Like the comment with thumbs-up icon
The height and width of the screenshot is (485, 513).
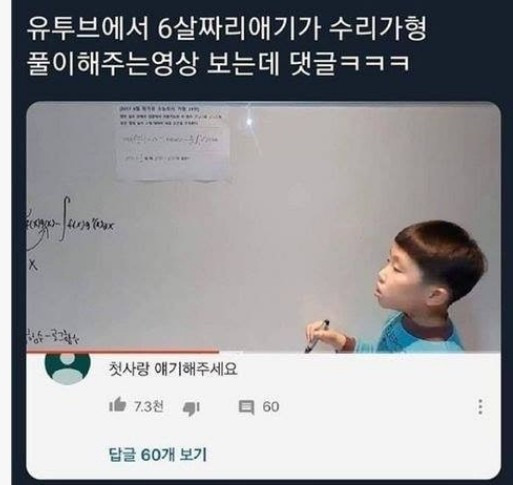117,406
